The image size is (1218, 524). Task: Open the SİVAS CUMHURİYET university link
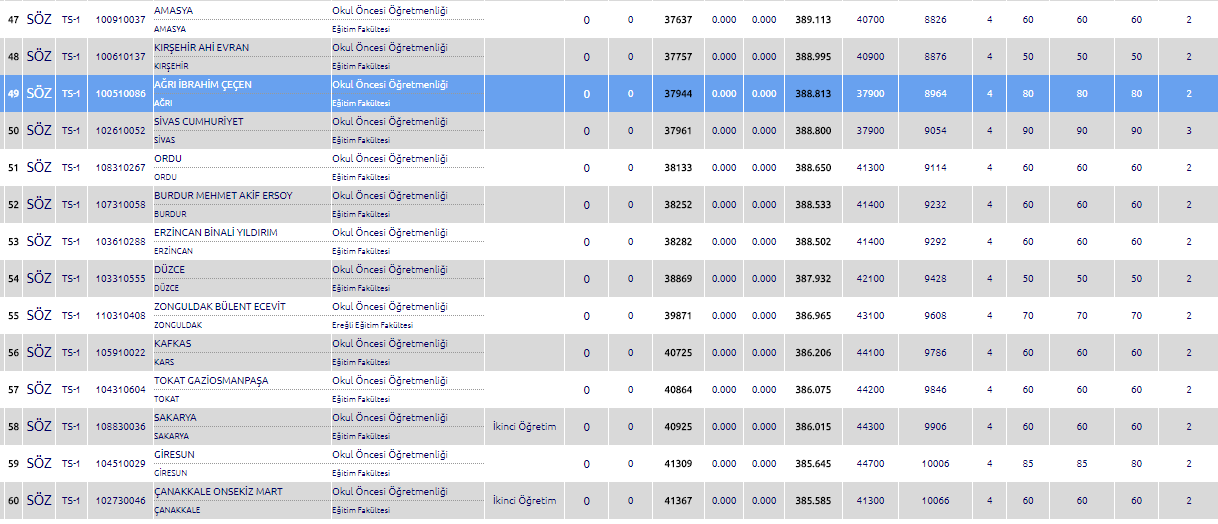point(198,122)
